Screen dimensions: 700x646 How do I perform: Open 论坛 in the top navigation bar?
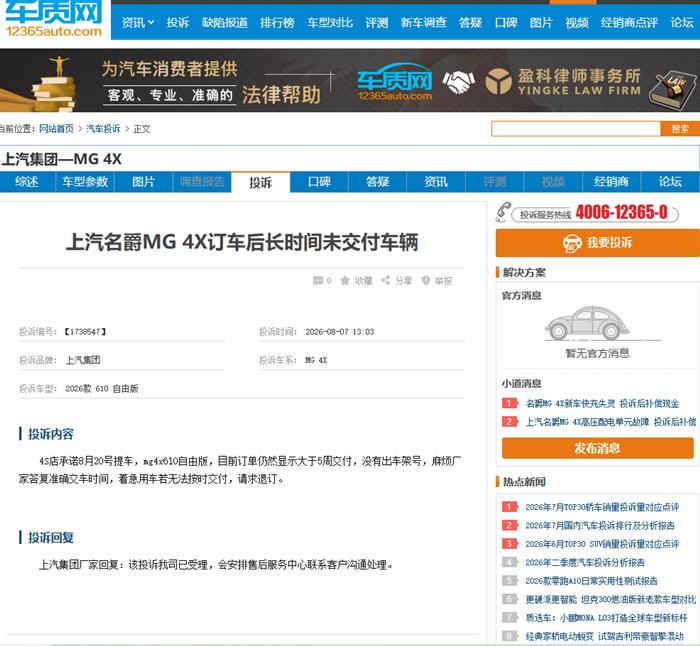point(682,22)
